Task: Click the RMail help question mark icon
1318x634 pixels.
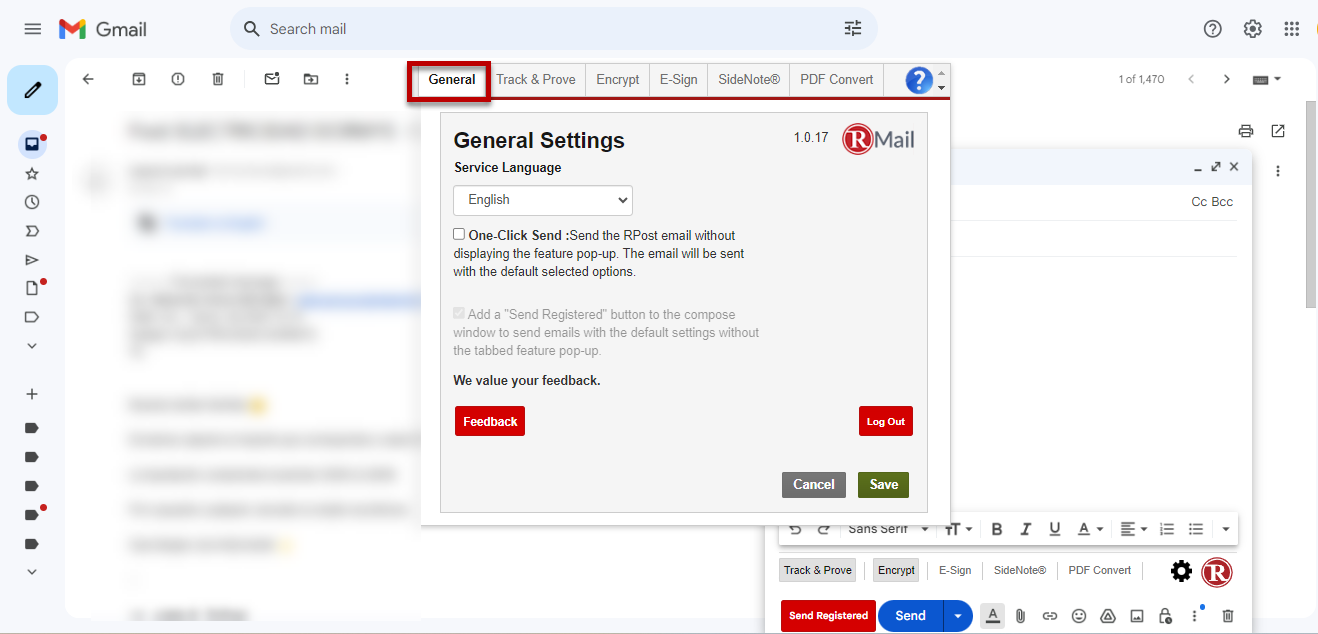Action: [919, 80]
